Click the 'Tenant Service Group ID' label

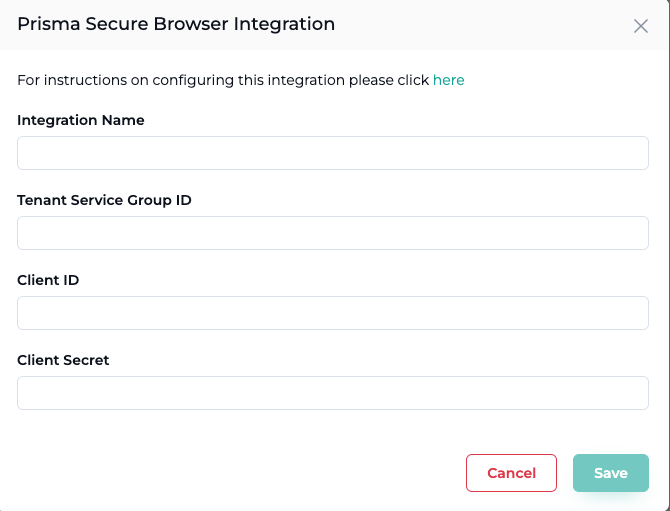104,200
